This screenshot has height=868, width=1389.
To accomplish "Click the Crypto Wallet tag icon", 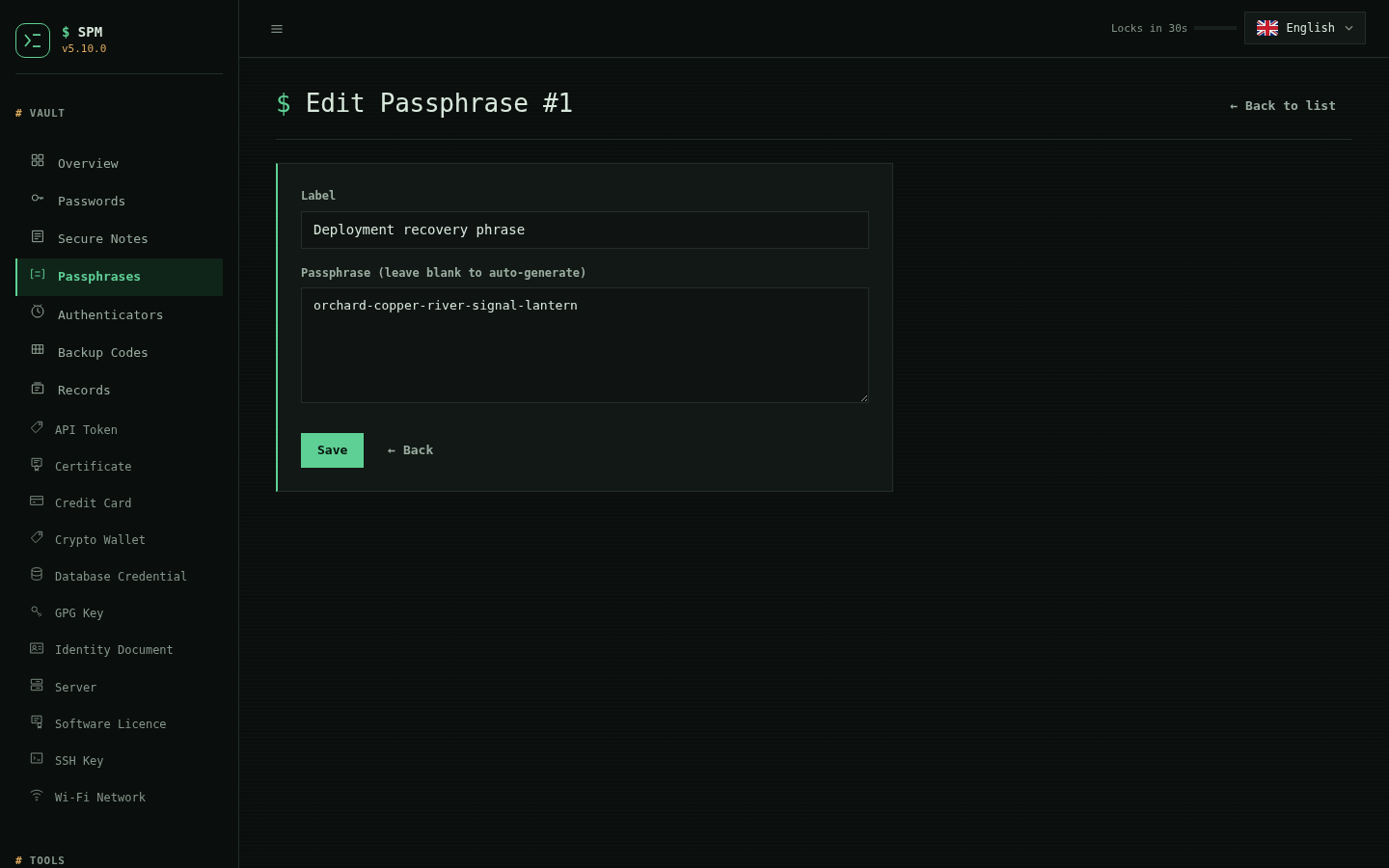I will pos(37,537).
